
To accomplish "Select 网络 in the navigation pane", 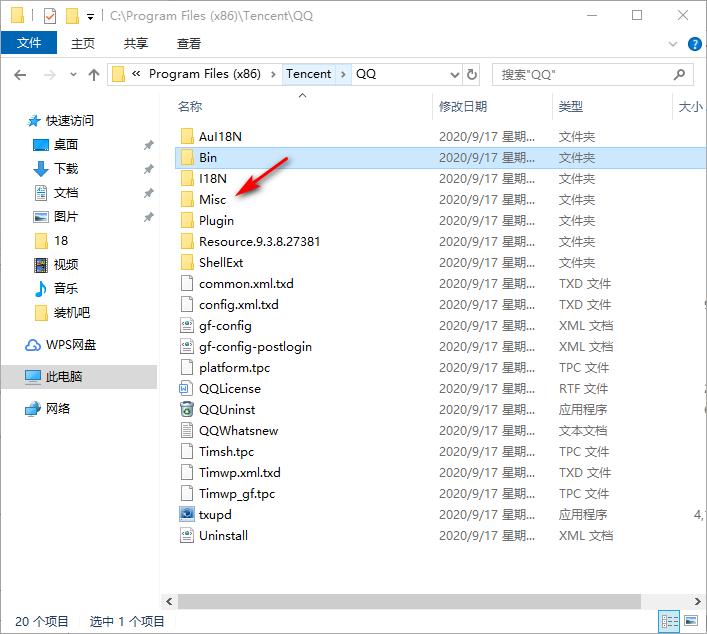I will coord(58,409).
